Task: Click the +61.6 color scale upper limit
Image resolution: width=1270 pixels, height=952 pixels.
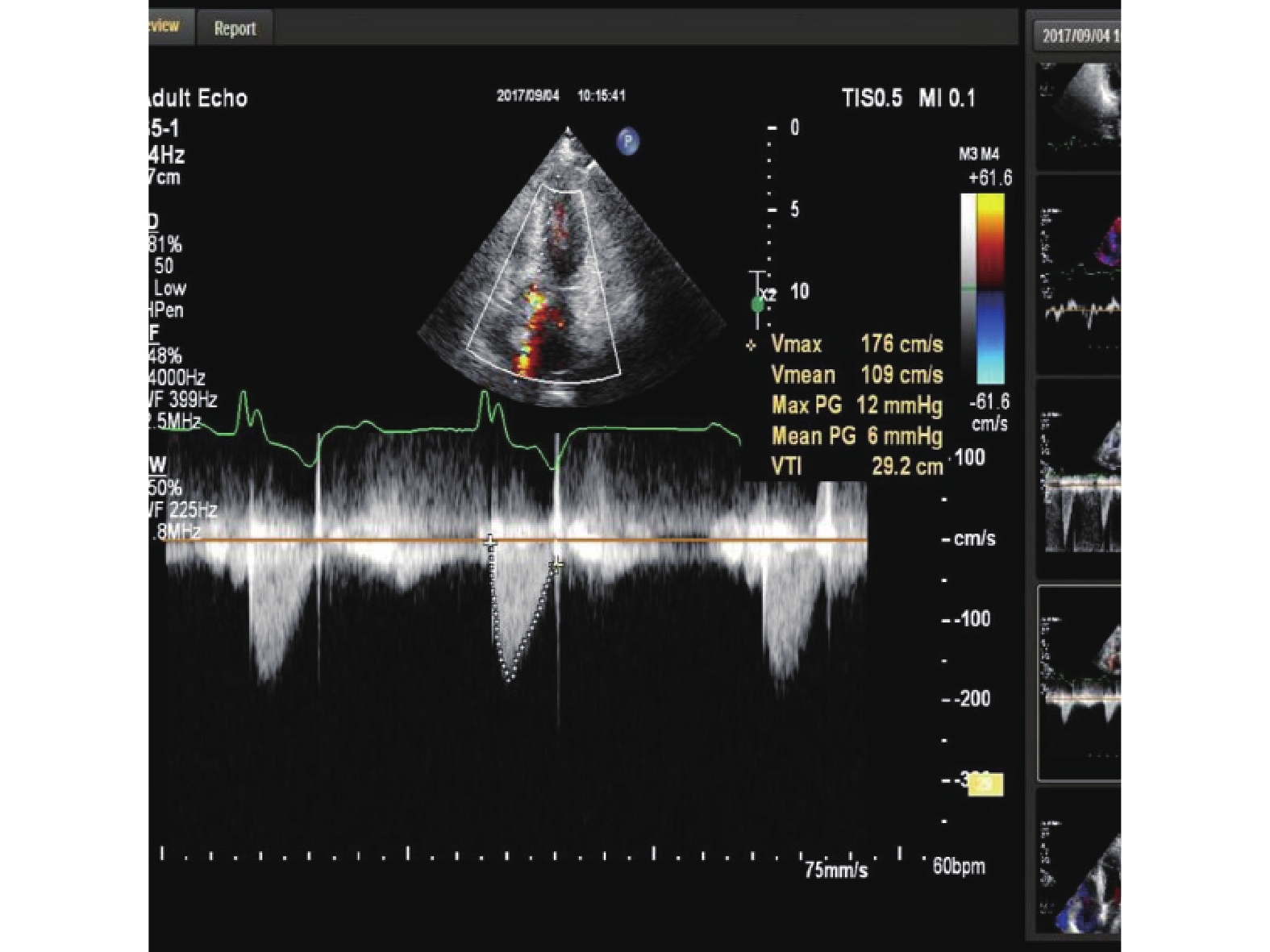Action: tap(989, 178)
